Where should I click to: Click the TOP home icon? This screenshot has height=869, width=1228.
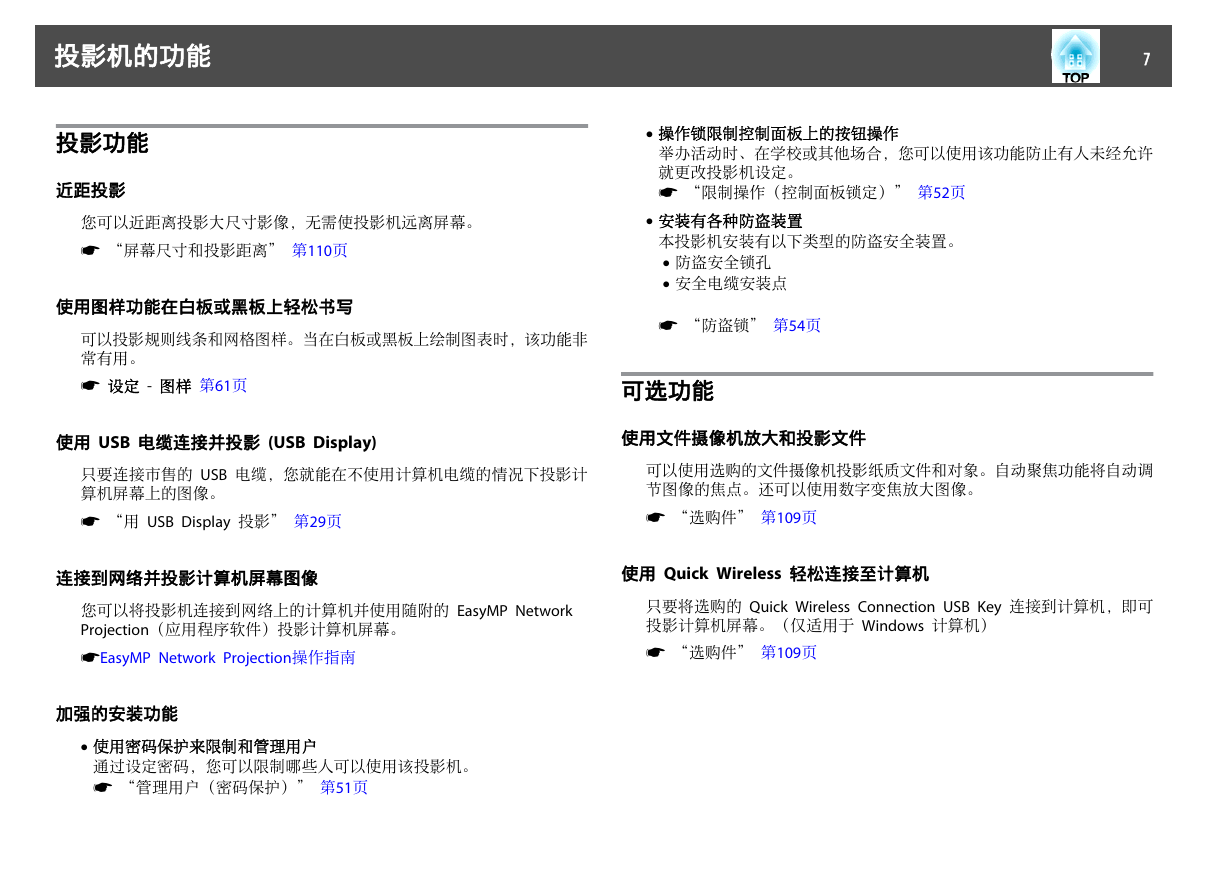pos(1076,56)
